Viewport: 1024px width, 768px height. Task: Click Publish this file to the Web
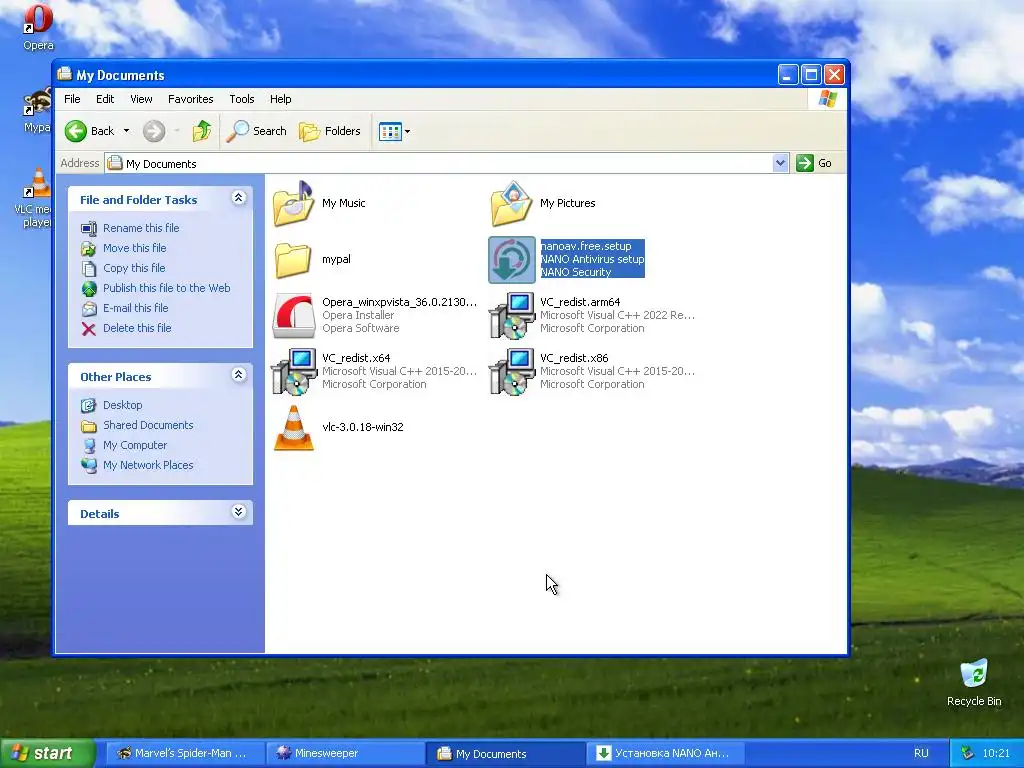(167, 288)
